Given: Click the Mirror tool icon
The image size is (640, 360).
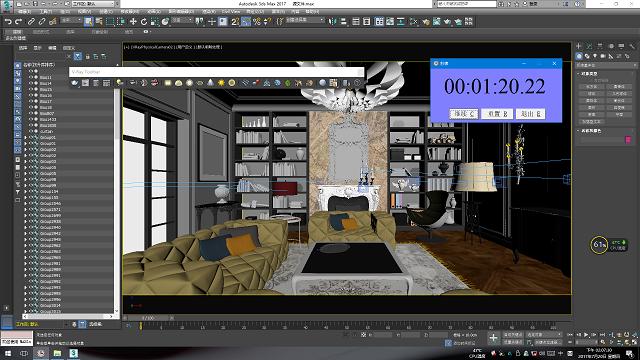Looking at the screenshot, I should [333, 22].
